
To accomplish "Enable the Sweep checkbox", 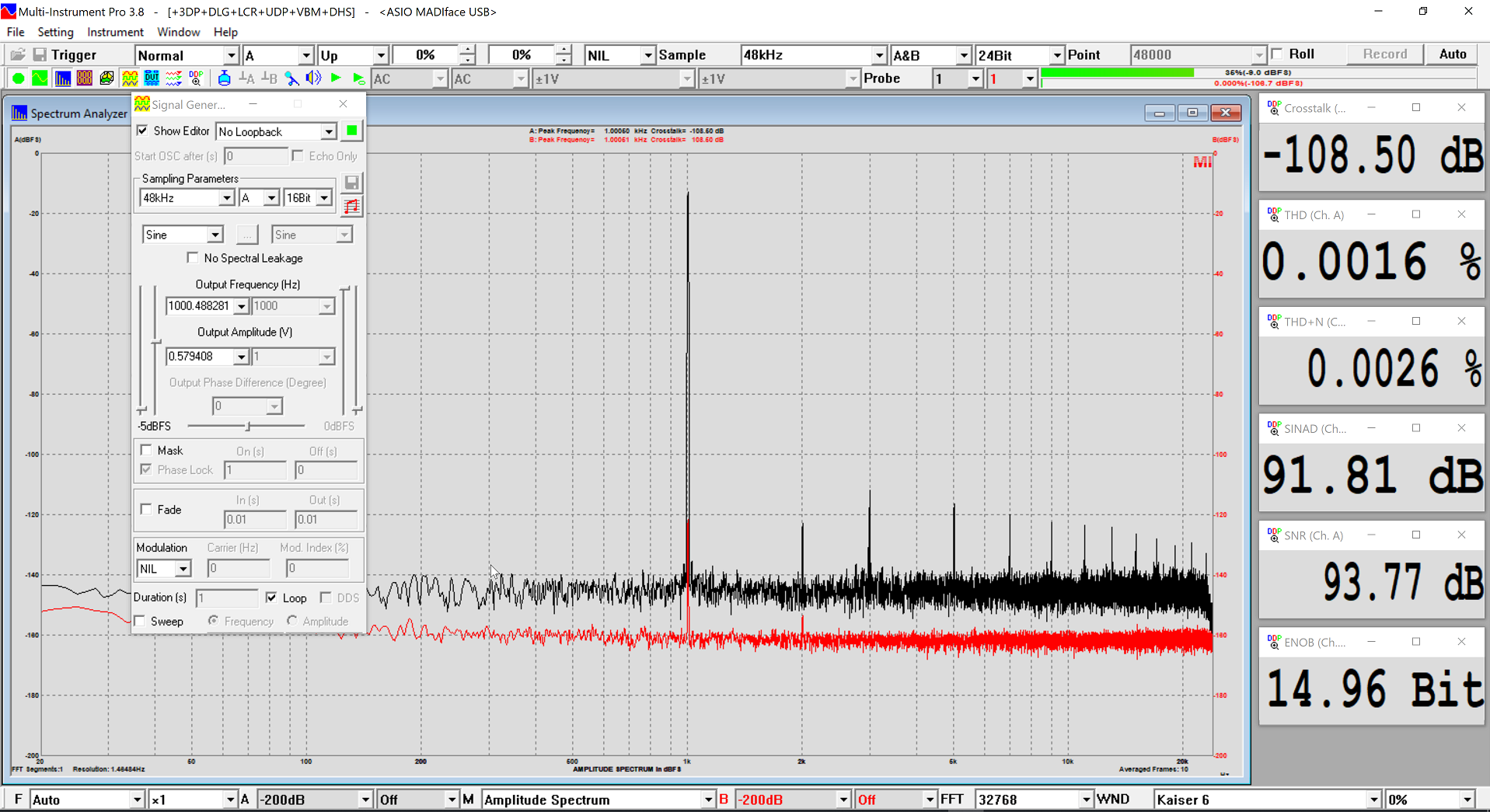I will 140,621.
